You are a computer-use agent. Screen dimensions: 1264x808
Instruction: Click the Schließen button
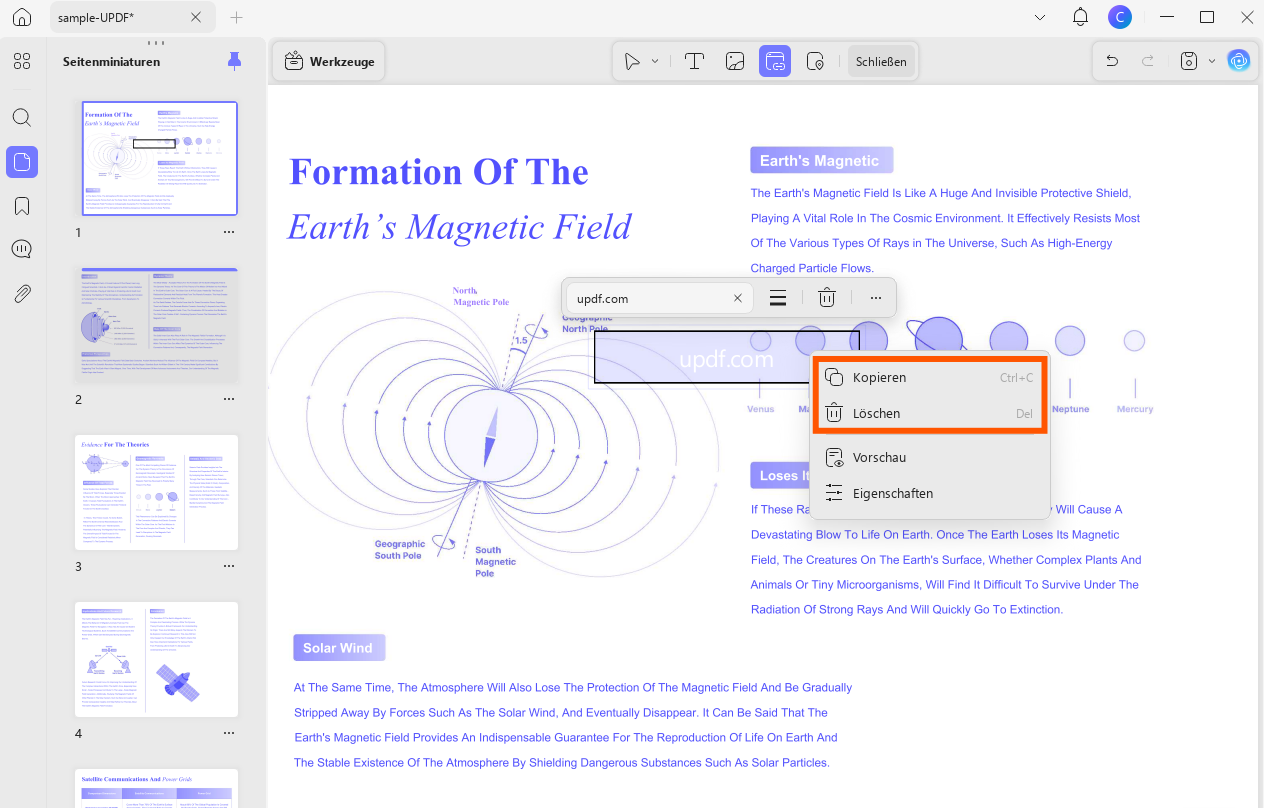881,61
